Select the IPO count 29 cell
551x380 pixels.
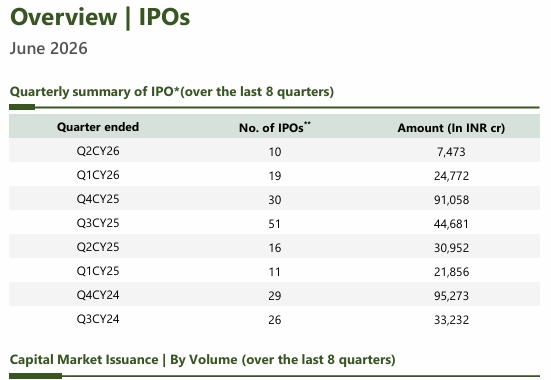click(274, 296)
